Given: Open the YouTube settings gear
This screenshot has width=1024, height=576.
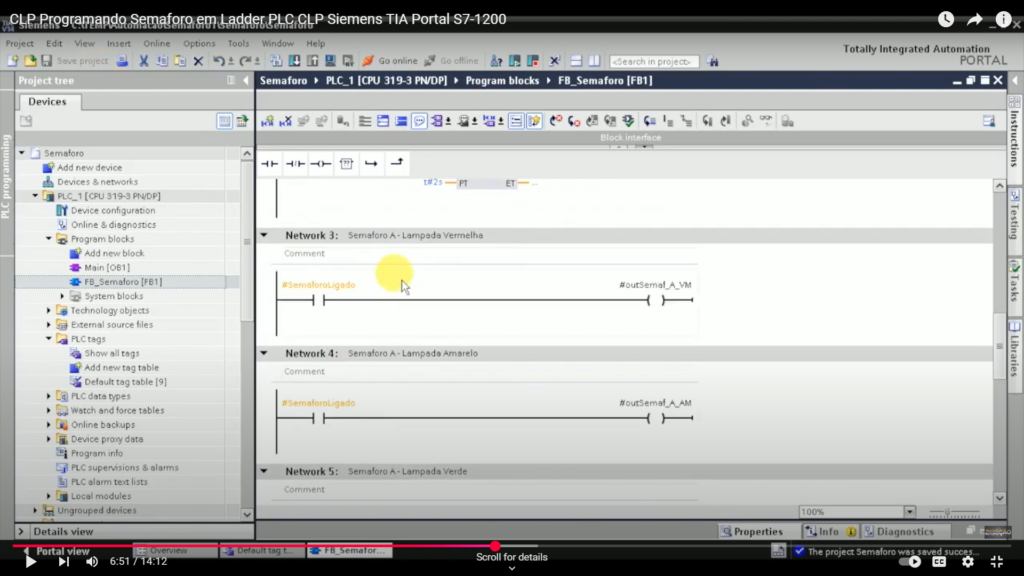Looking at the screenshot, I should point(968,561).
